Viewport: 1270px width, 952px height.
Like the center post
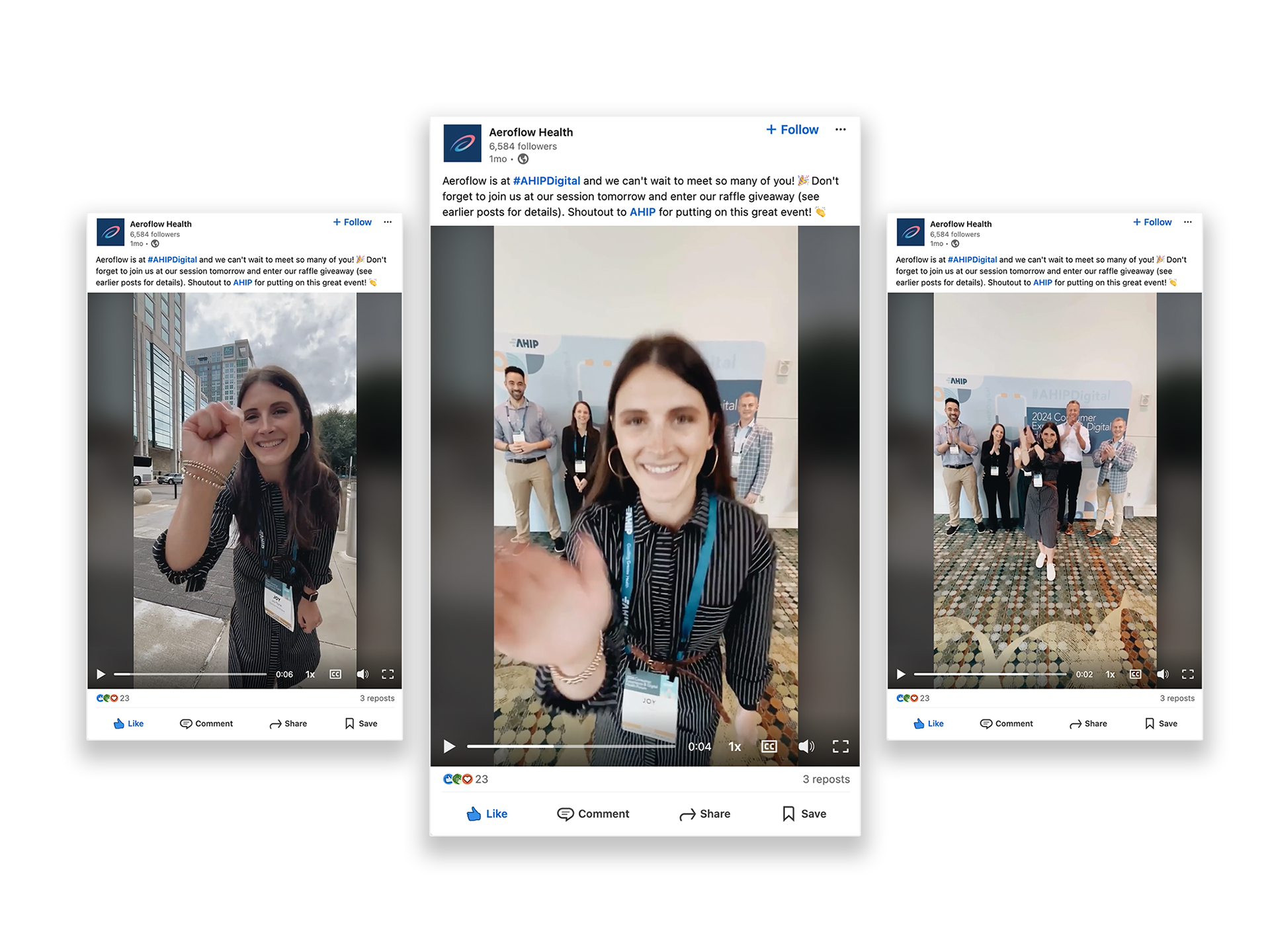(x=487, y=814)
